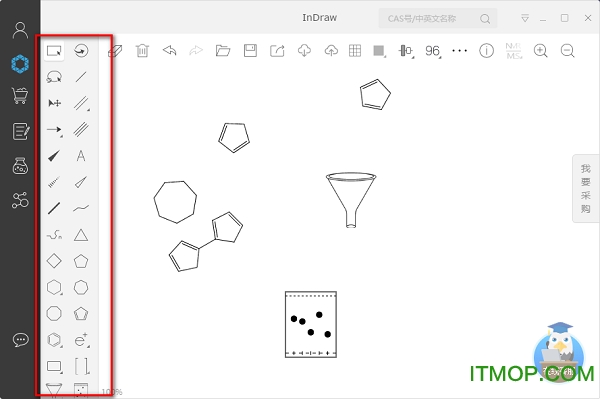Select the chain drawing tool

[x=54, y=235]
